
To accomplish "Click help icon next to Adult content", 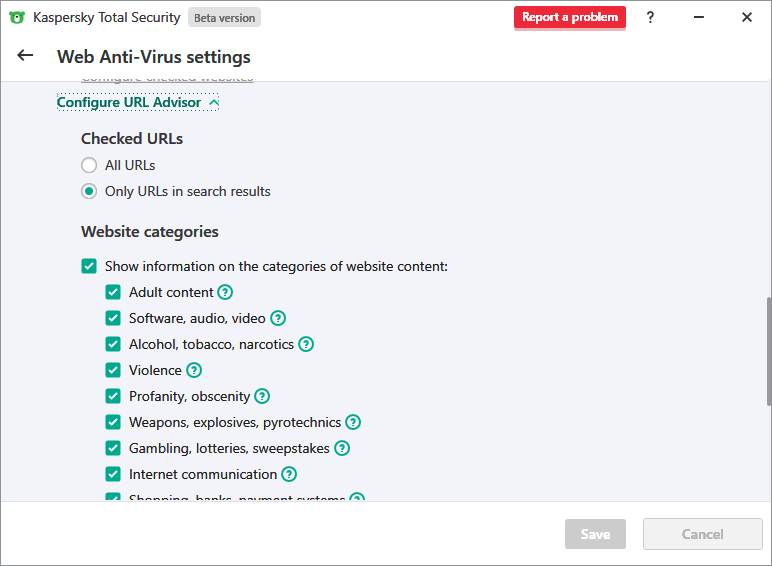I will [x=225, y=293].
